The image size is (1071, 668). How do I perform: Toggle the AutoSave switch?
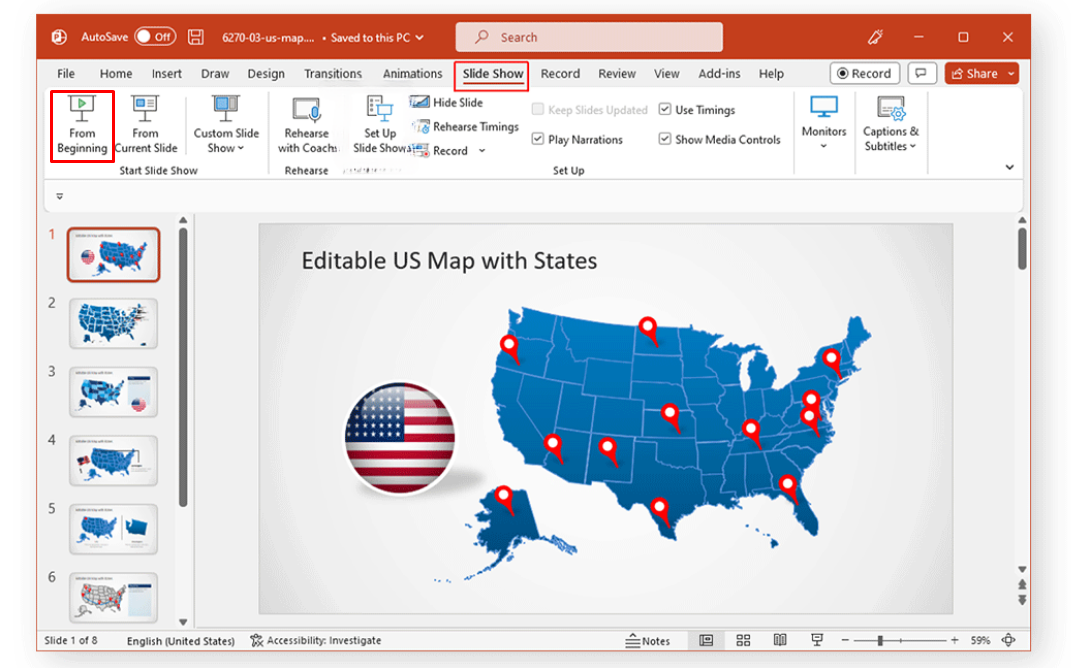point(155,37)
